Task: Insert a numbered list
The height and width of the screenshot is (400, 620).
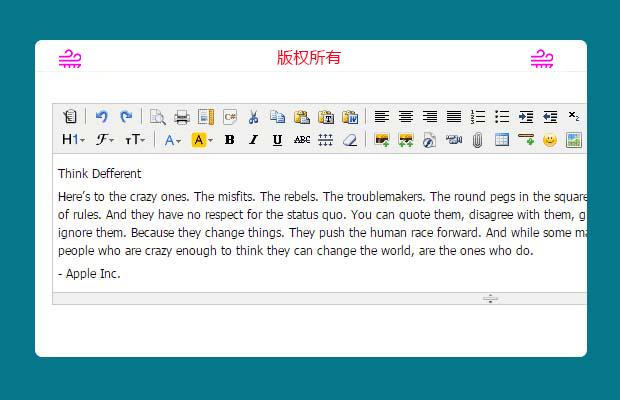Action: tap(478, 116)
